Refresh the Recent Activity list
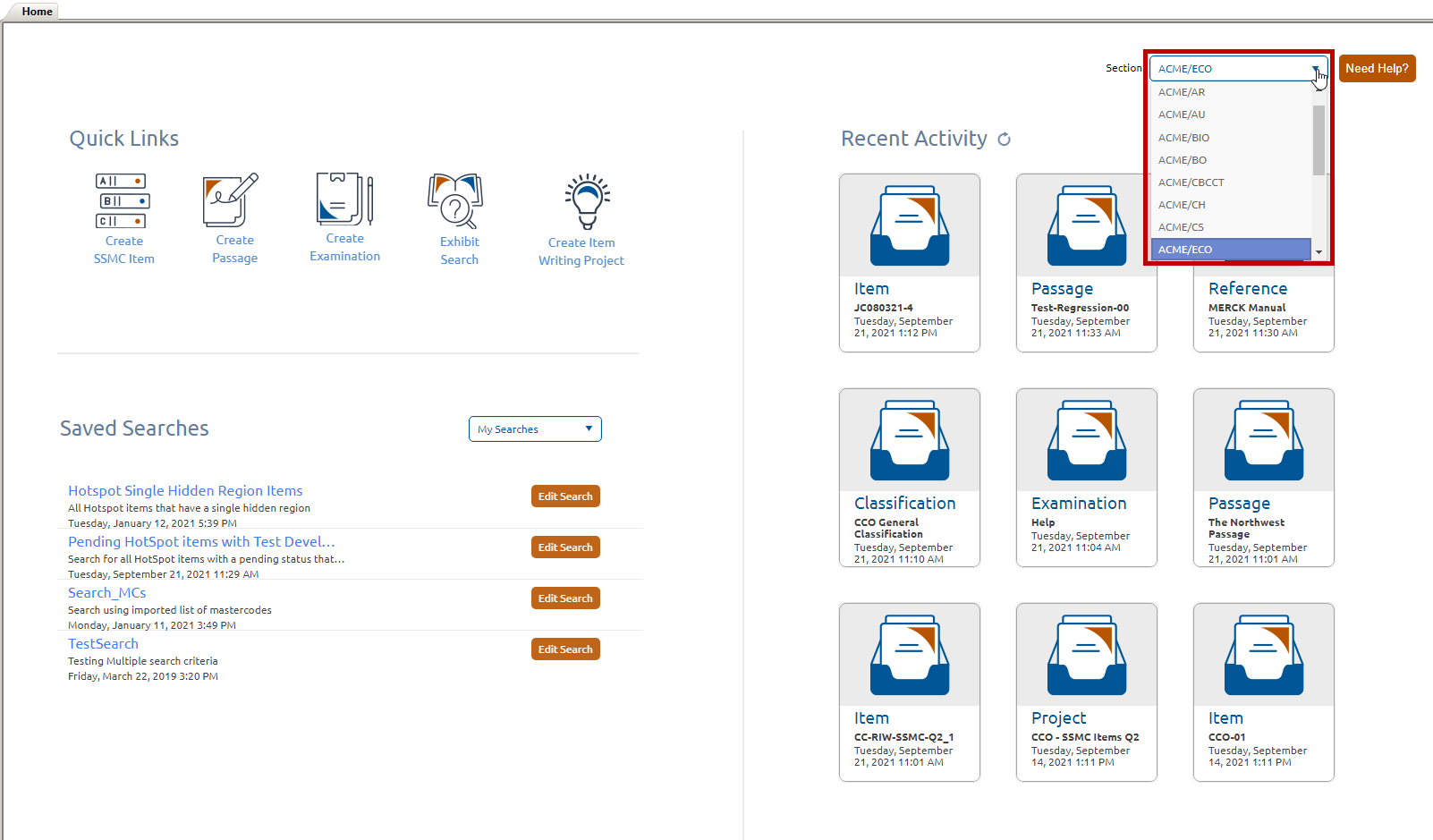The width and height of the screenshot is (1433, 840). point(1004,140)
